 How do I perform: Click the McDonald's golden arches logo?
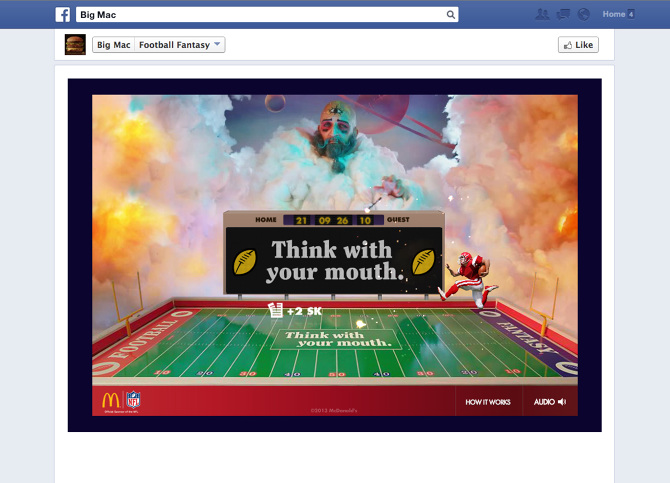tap(111, 401)
